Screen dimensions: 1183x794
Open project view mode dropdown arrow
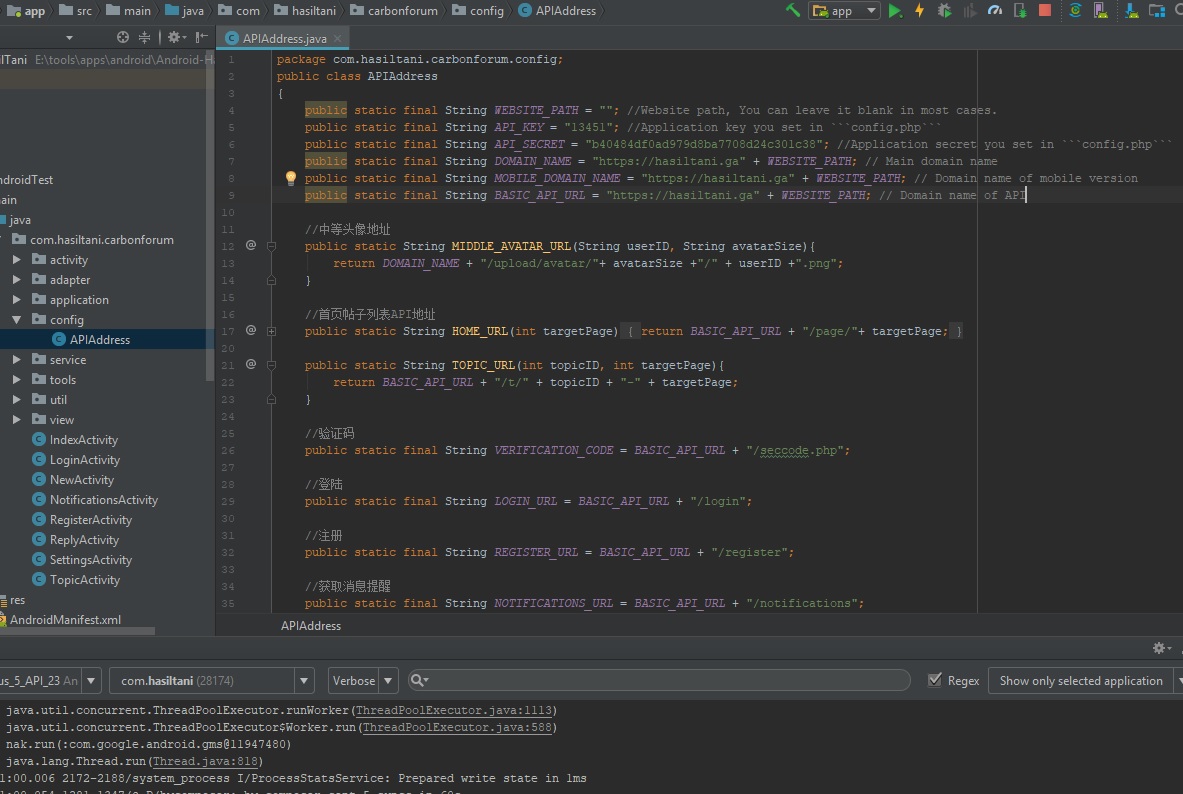point(69,38)
